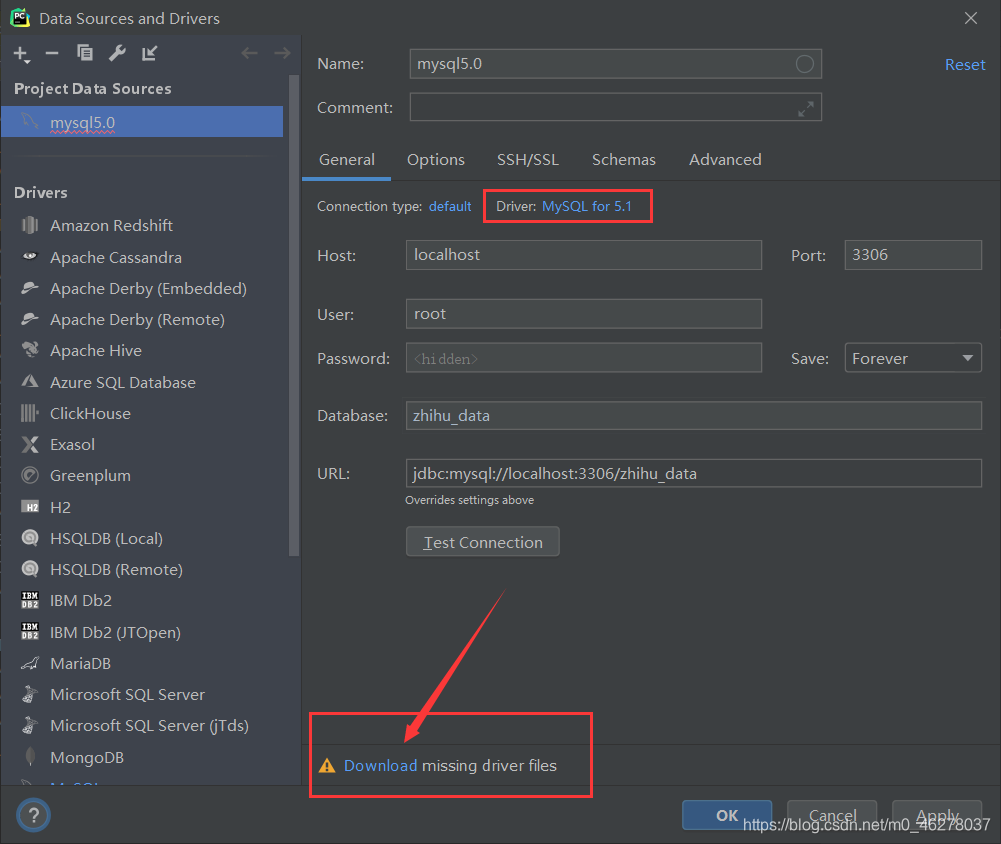Click the Greenplum circle icon

(29, 475)
